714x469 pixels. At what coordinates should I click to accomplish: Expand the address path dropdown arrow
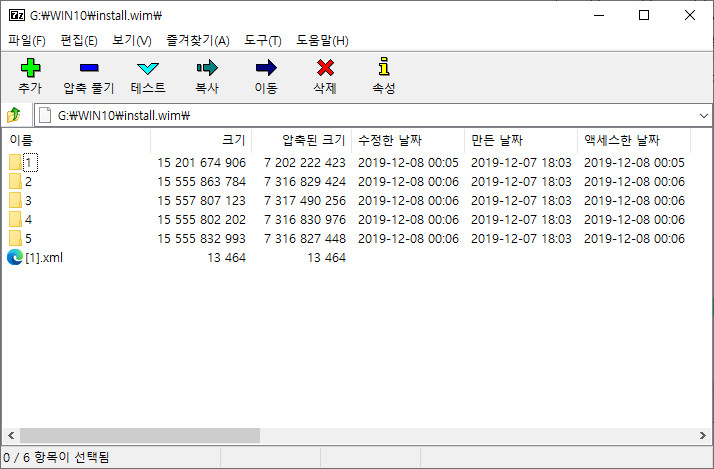[x=704, y=116]
